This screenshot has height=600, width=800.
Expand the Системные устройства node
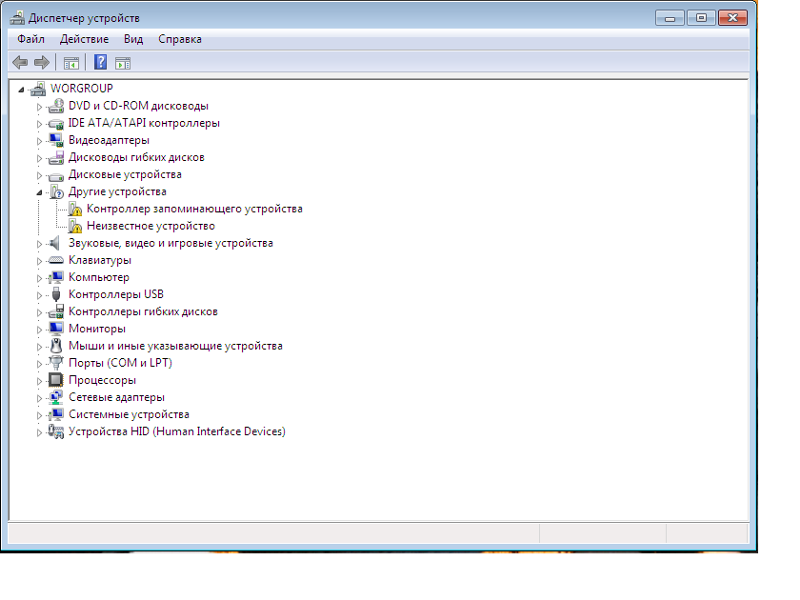coord(39,415)
